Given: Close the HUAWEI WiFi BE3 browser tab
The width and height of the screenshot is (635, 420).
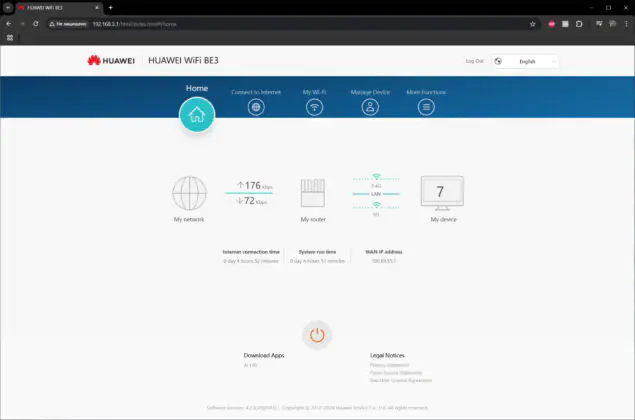Looking at the screenshot, I should [x=97, y=8].
